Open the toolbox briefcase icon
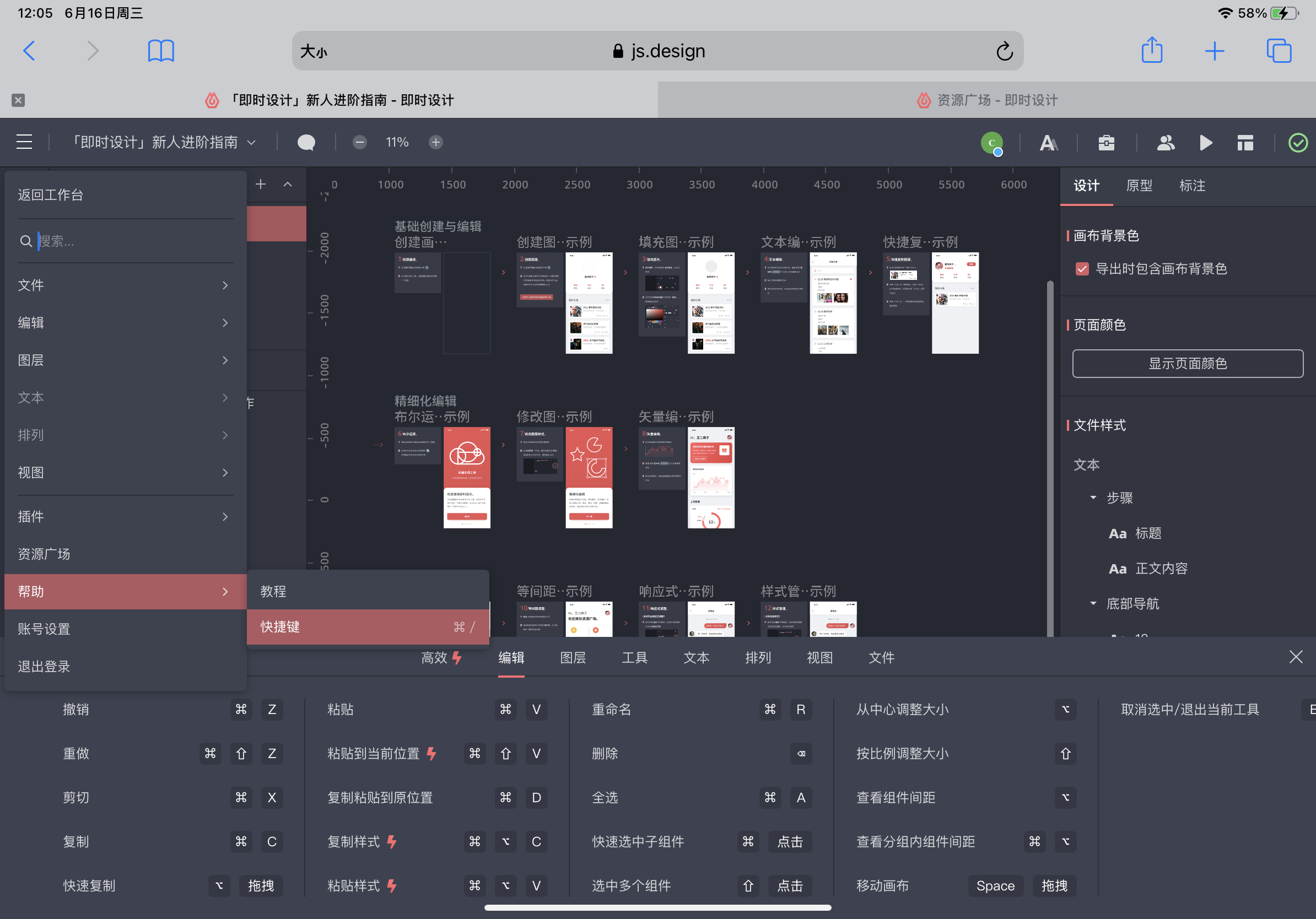The height and width of the screenshot is (919, 1316). pos(1106,143)
